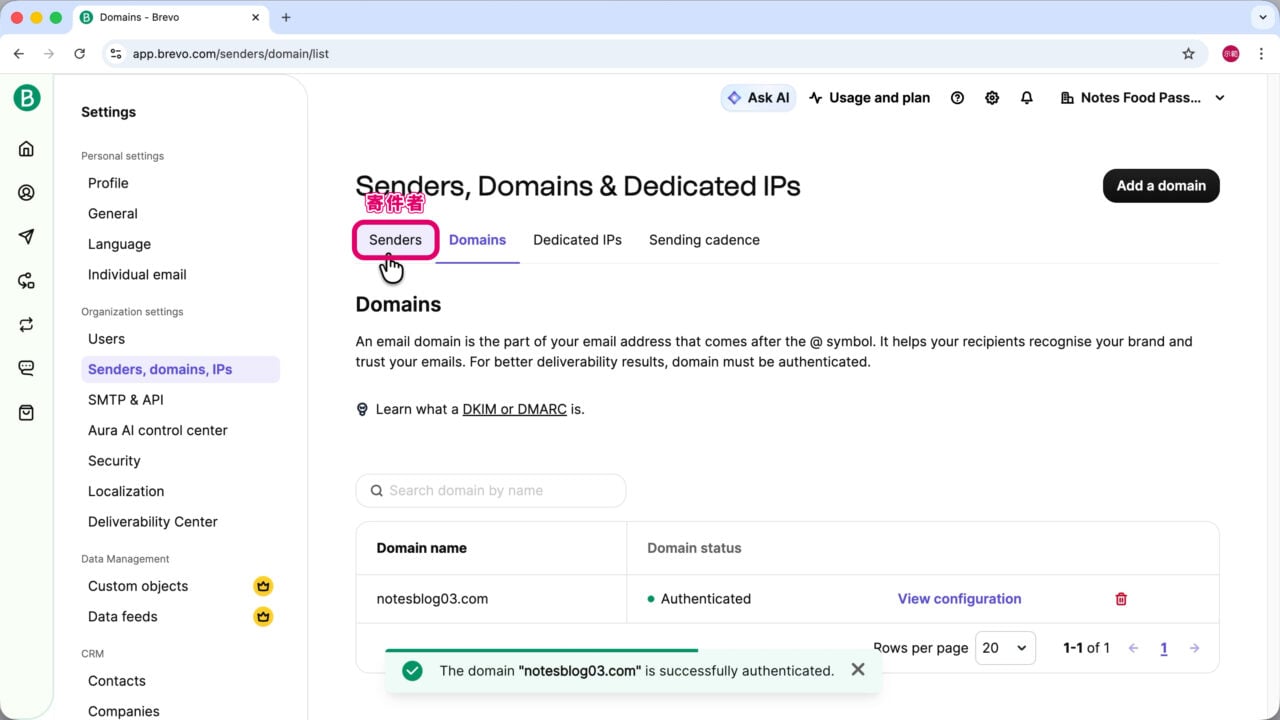The width and height of the screenshot is (1280, 720).
Task: Open the Conversations chat icon
Action: coord(27,369)
